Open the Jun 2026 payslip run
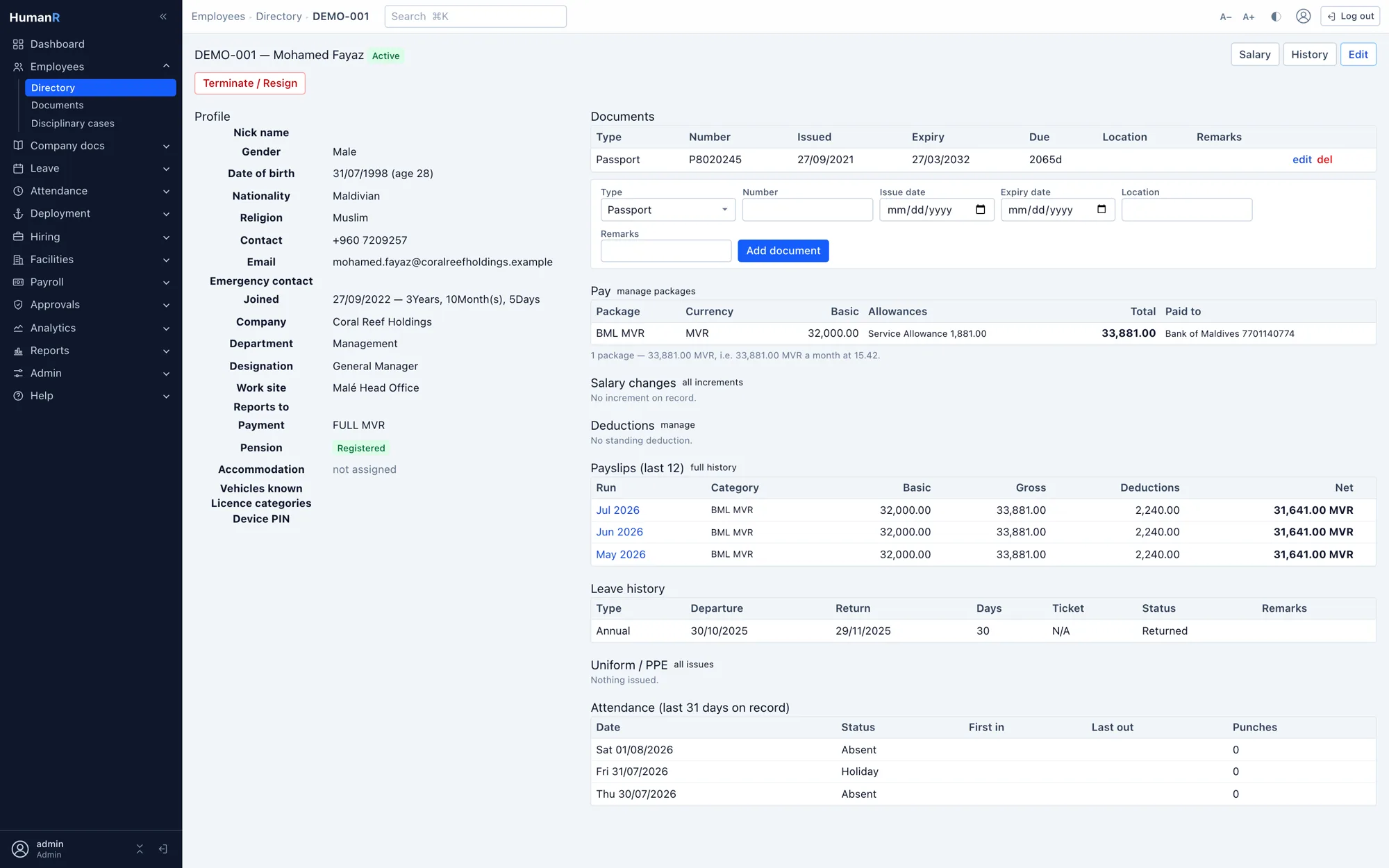Viewport: 1389px width, 868px height. click(619, 532)
